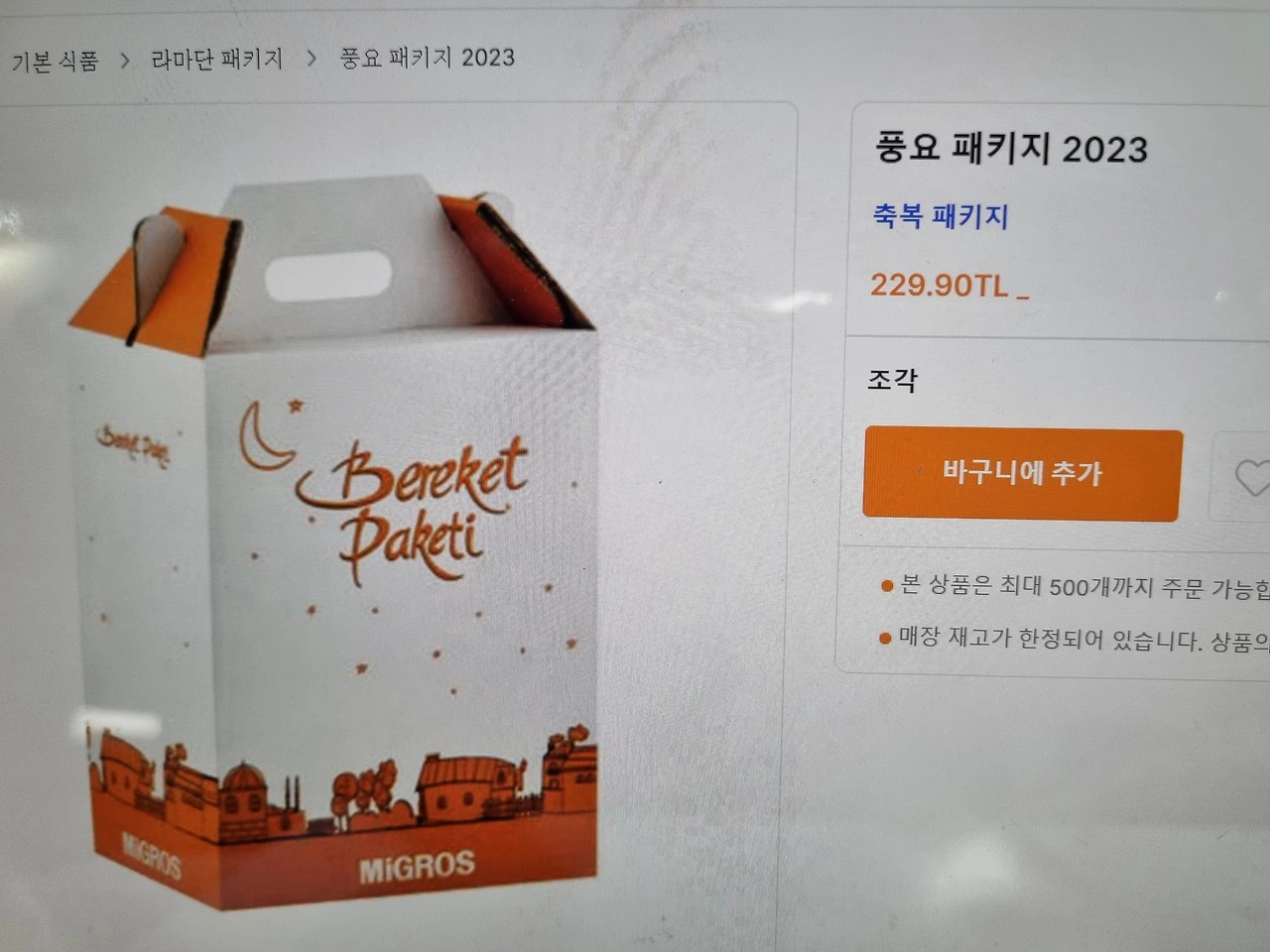Click MIGROS logo on box front
The image size is (1270, 952).
tap(417, 868)
